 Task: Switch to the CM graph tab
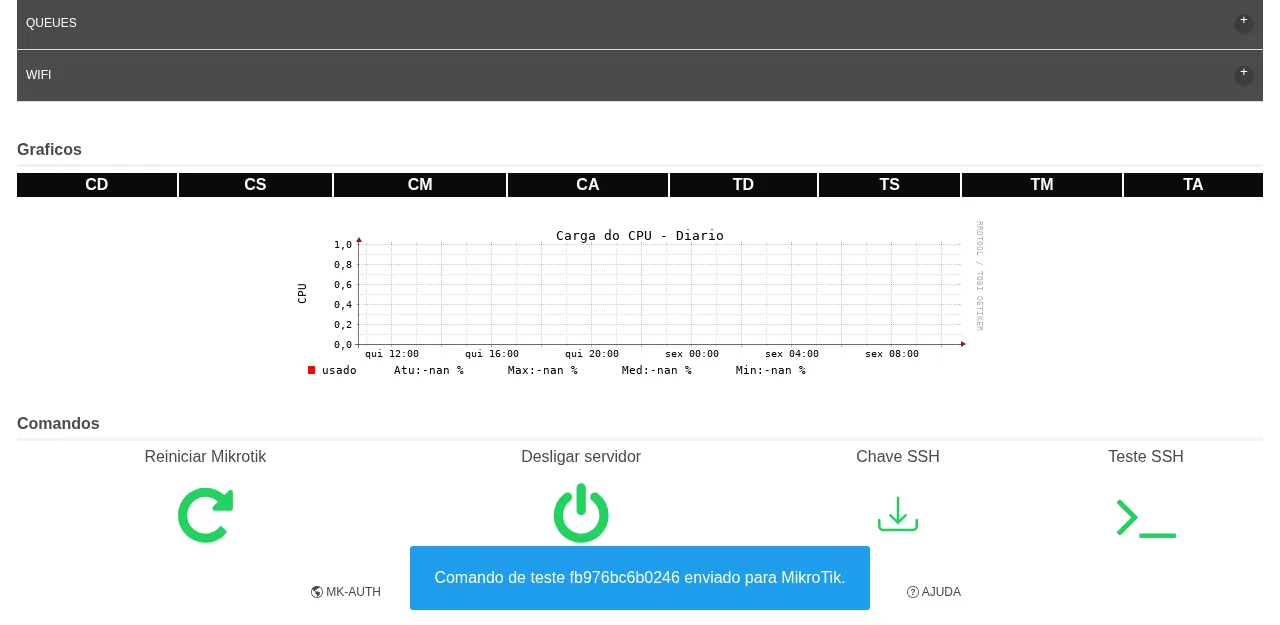point(420,185)
